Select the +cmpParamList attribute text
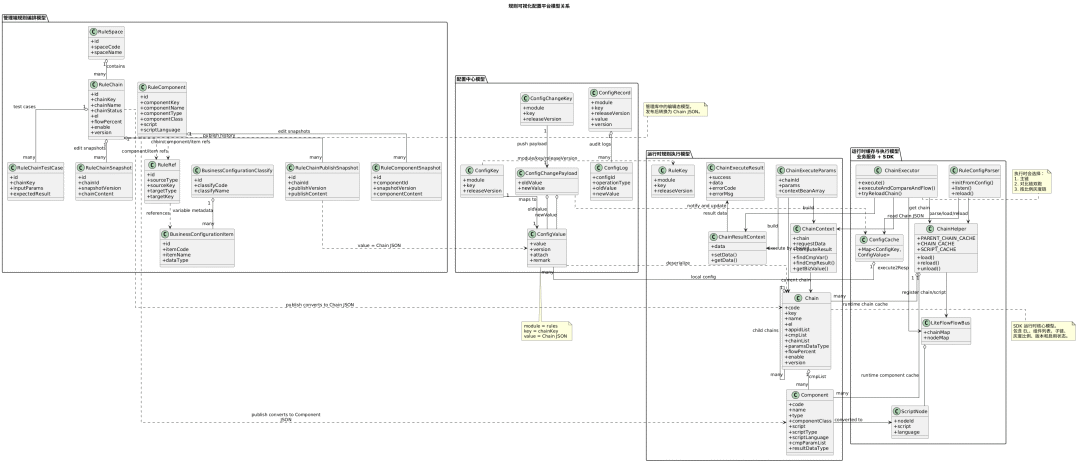Screen dimensions: 1080x465 coord(809,442)
